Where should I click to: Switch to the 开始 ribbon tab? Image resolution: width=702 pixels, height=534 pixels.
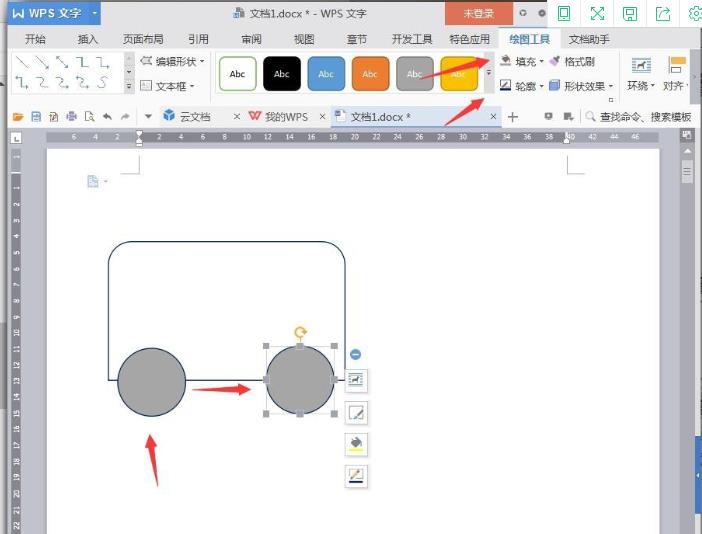(x=35, y=39)
